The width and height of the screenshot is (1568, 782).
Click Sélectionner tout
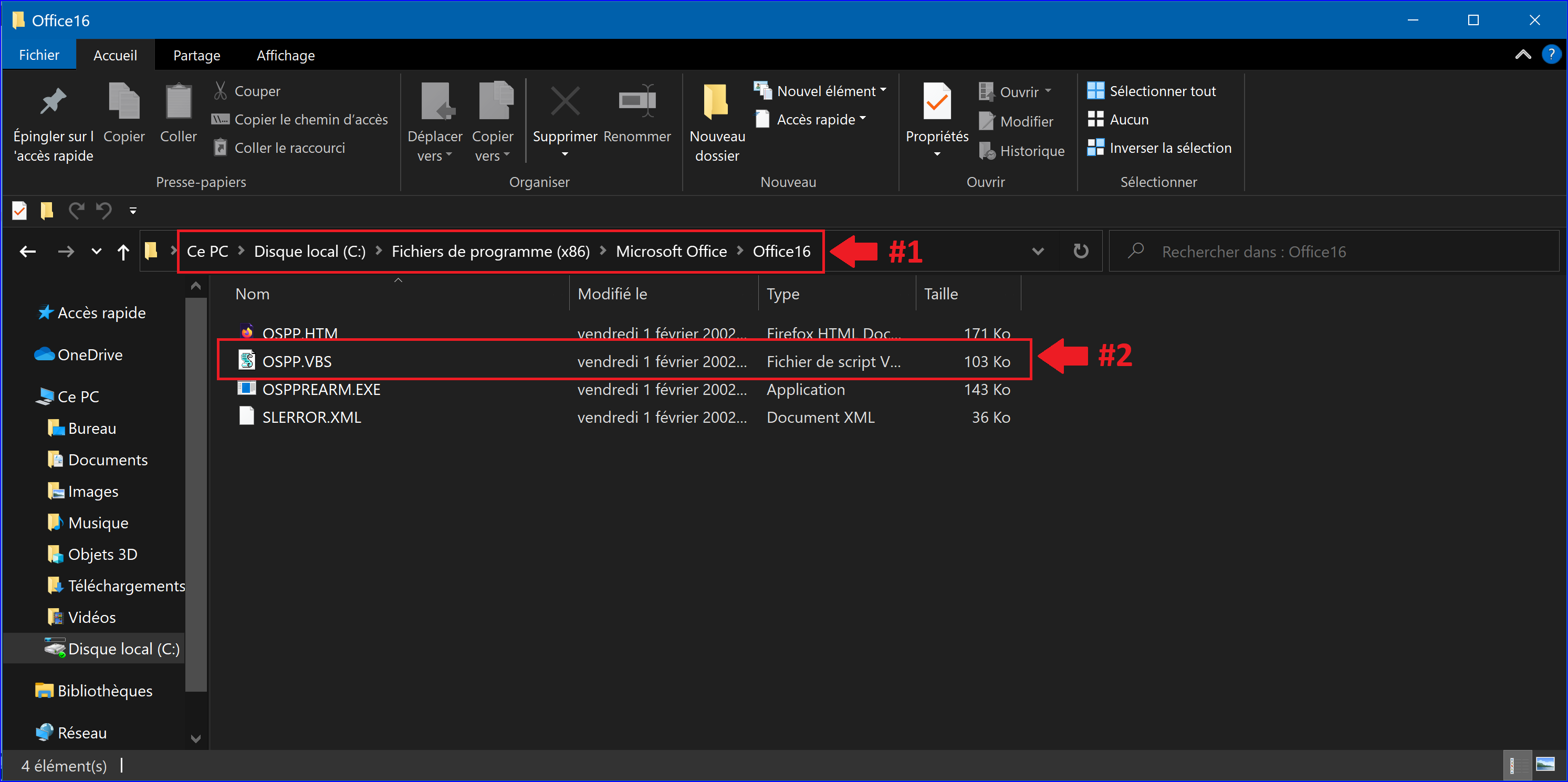1152,91
